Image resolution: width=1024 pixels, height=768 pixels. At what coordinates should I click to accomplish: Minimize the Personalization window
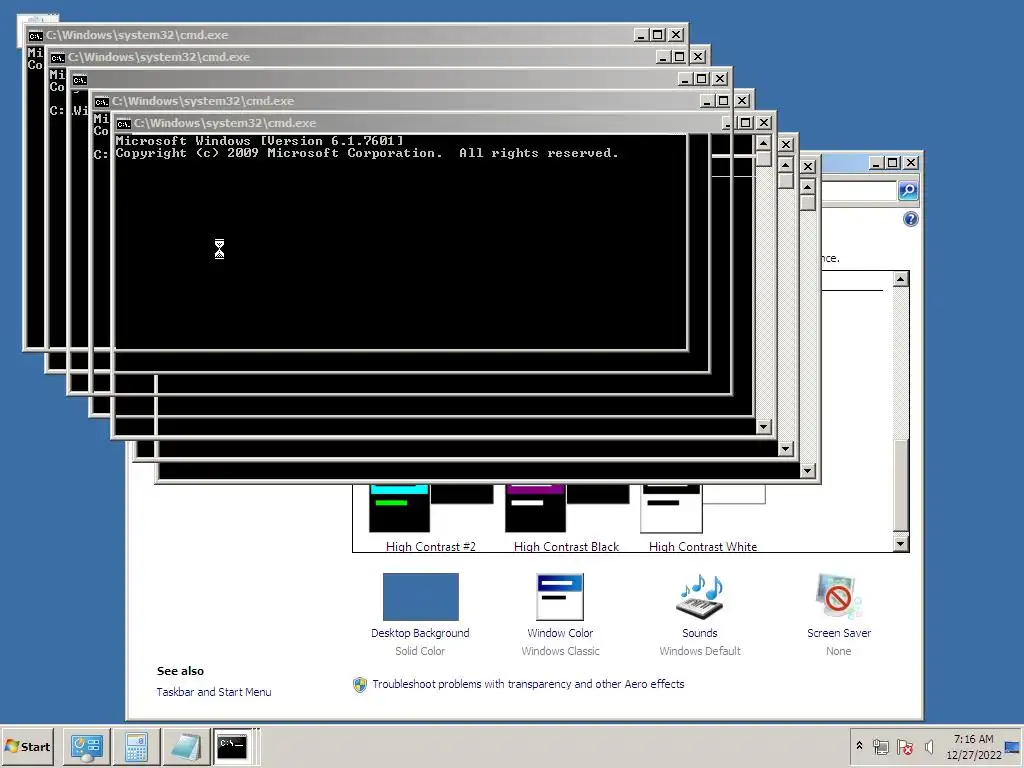pos(876,163)
